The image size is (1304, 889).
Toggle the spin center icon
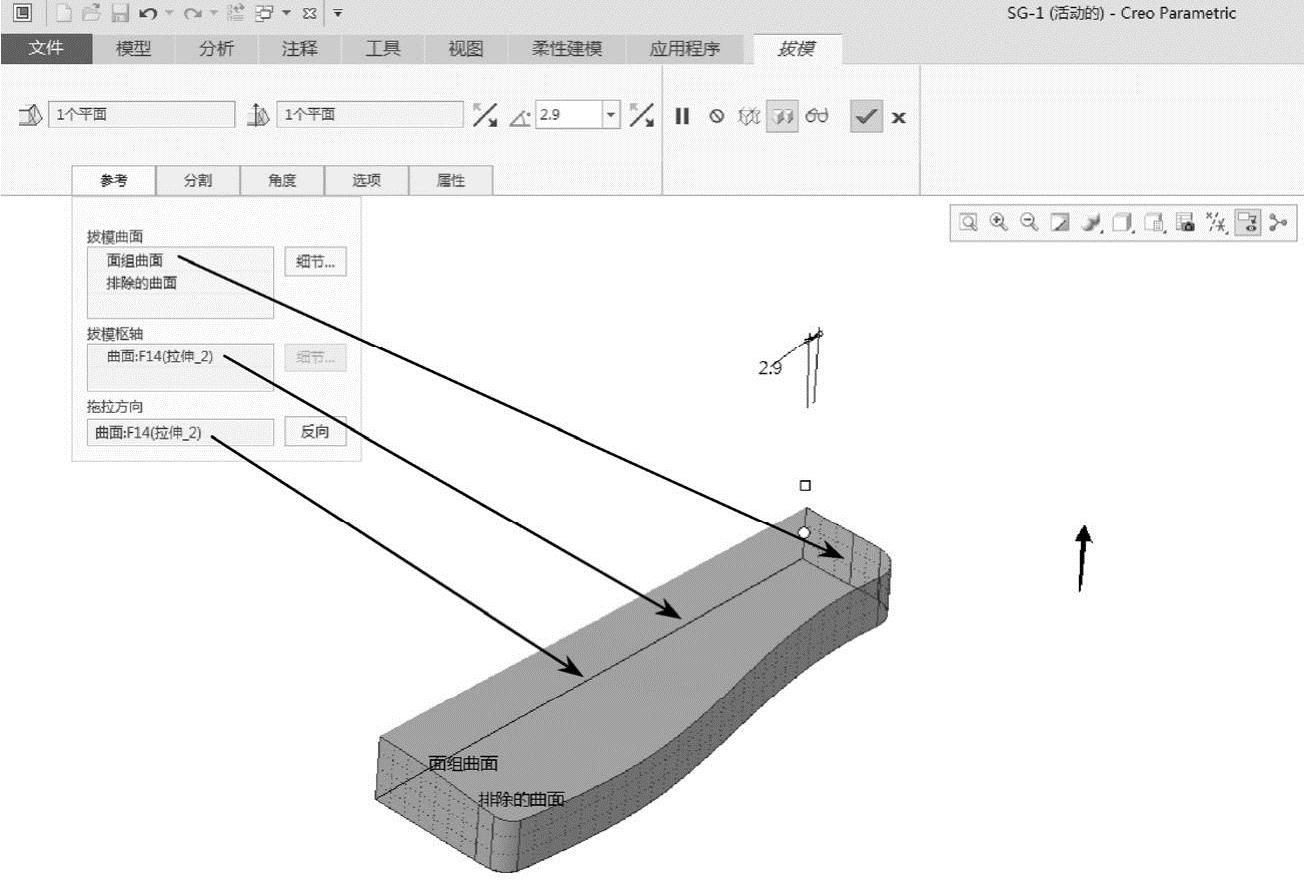click(x=1277, y=223)
